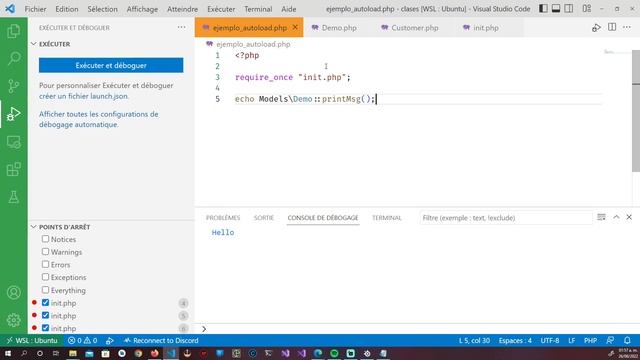
Task: Maximize the panel with chevron up
Action: 616,217
